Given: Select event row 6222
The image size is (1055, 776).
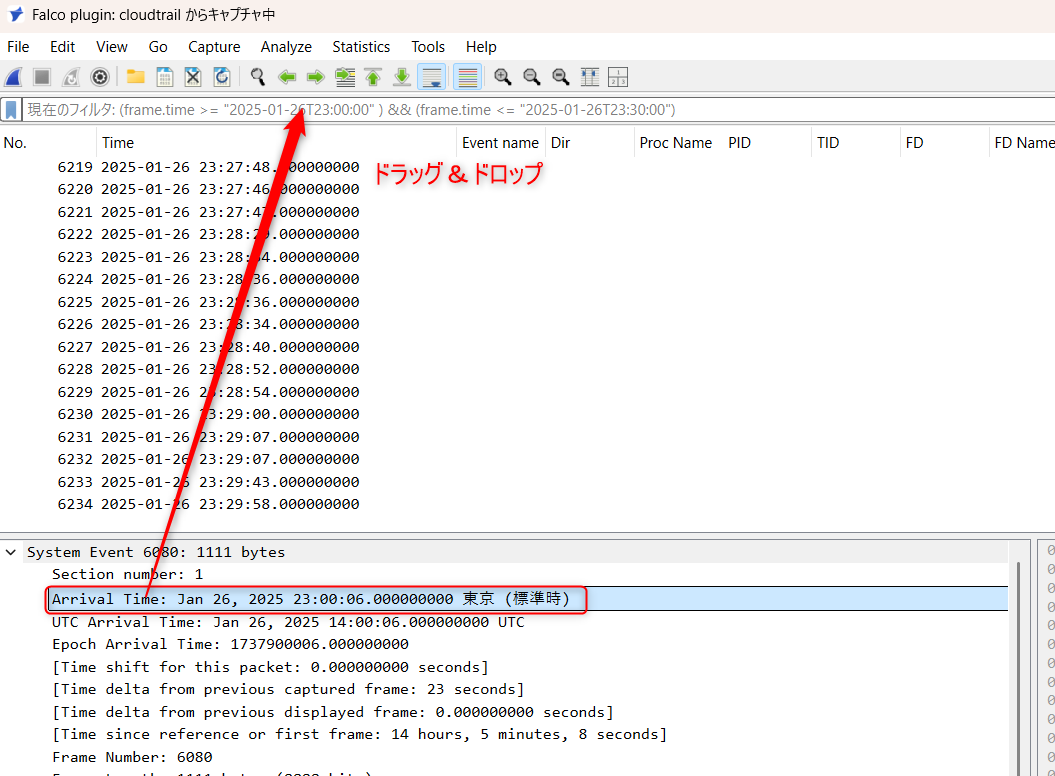Looking at the screenshot, I should [528, 234].
